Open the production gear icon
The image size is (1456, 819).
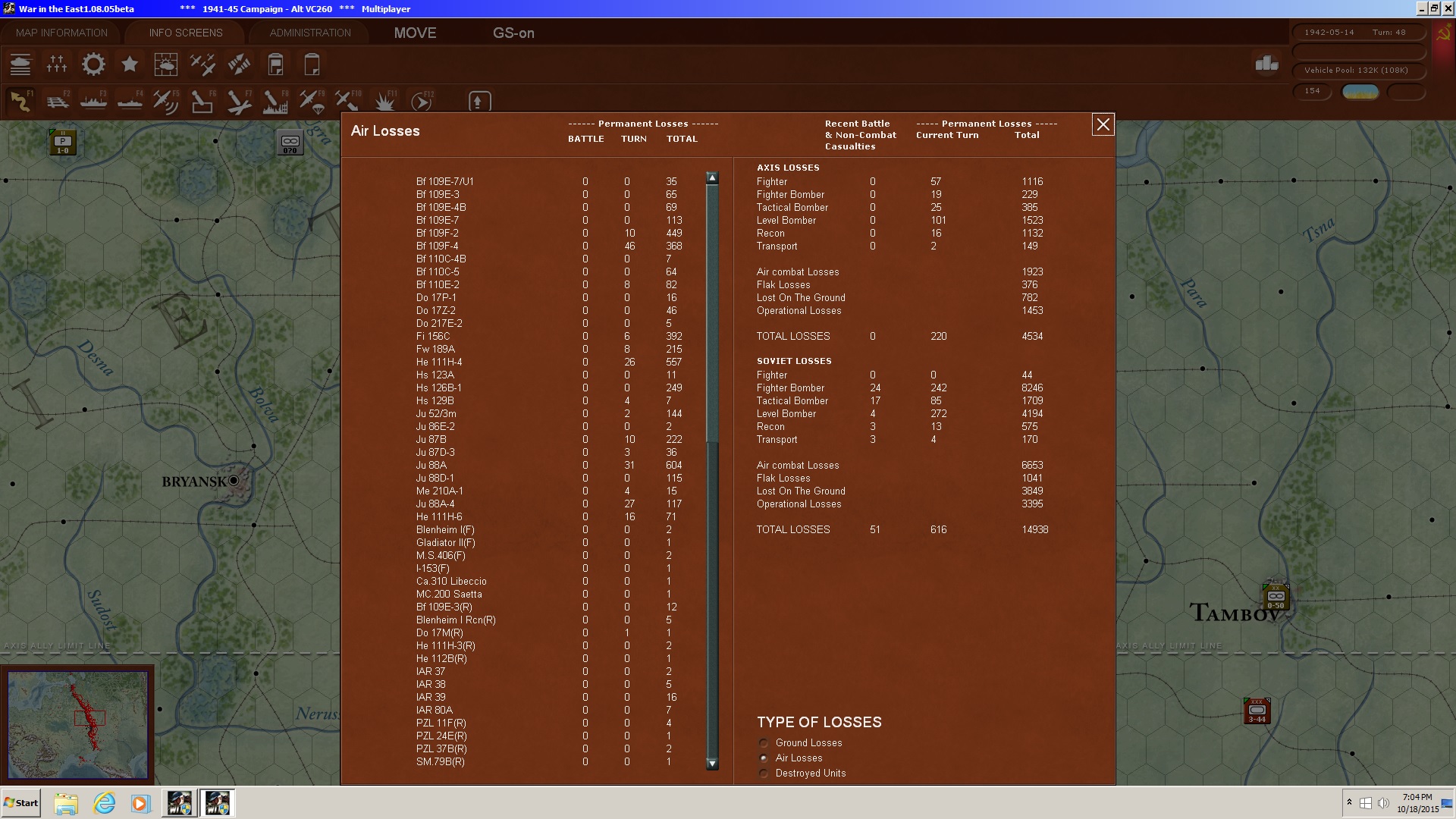pyautogui.click(x=93, y=64)
